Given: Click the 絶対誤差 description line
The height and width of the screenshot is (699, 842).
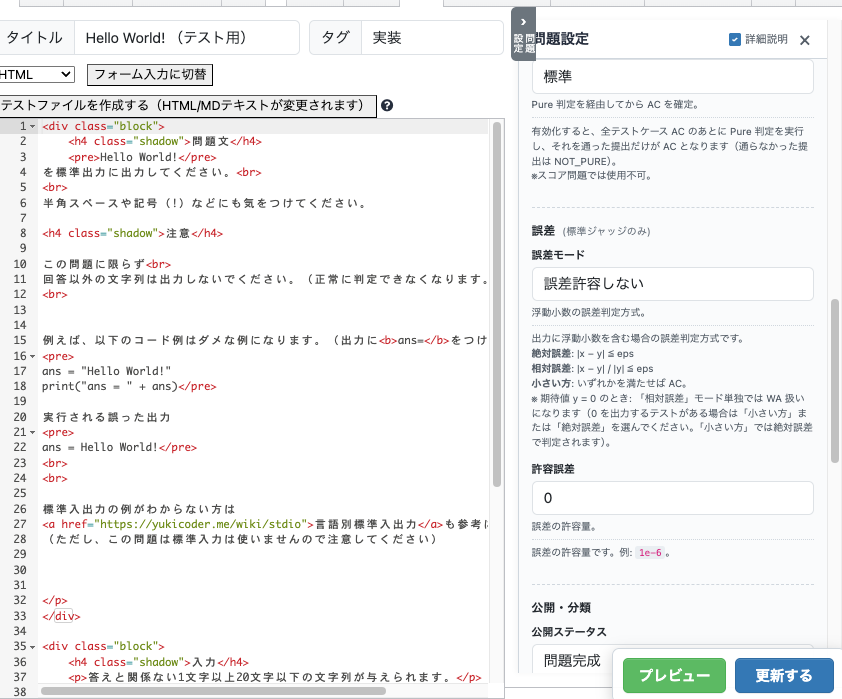Looking at the screenshot, I should pyautogui.click(x=583, y=353).
